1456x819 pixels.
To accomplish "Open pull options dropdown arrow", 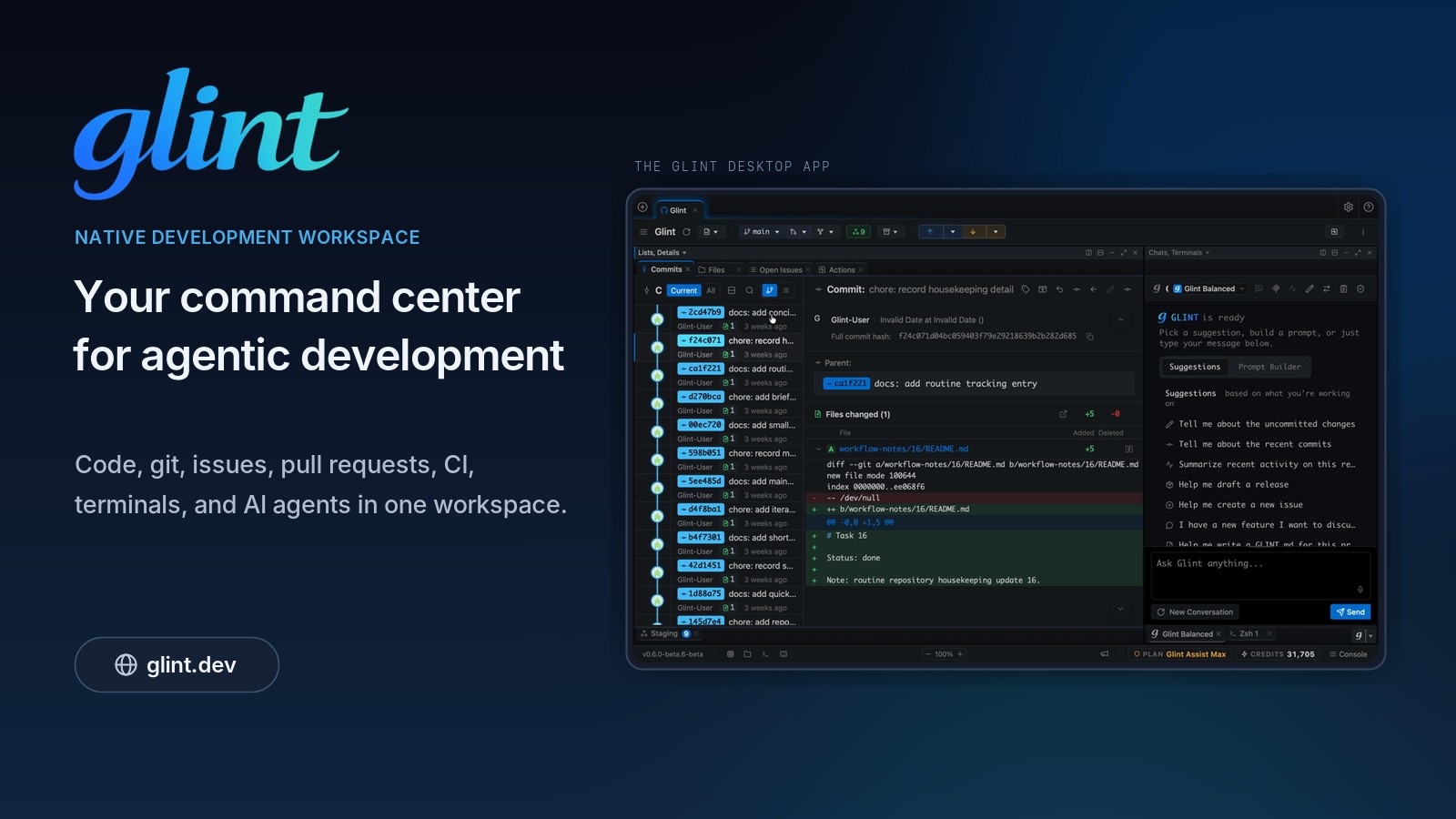I will click(996, 232).
